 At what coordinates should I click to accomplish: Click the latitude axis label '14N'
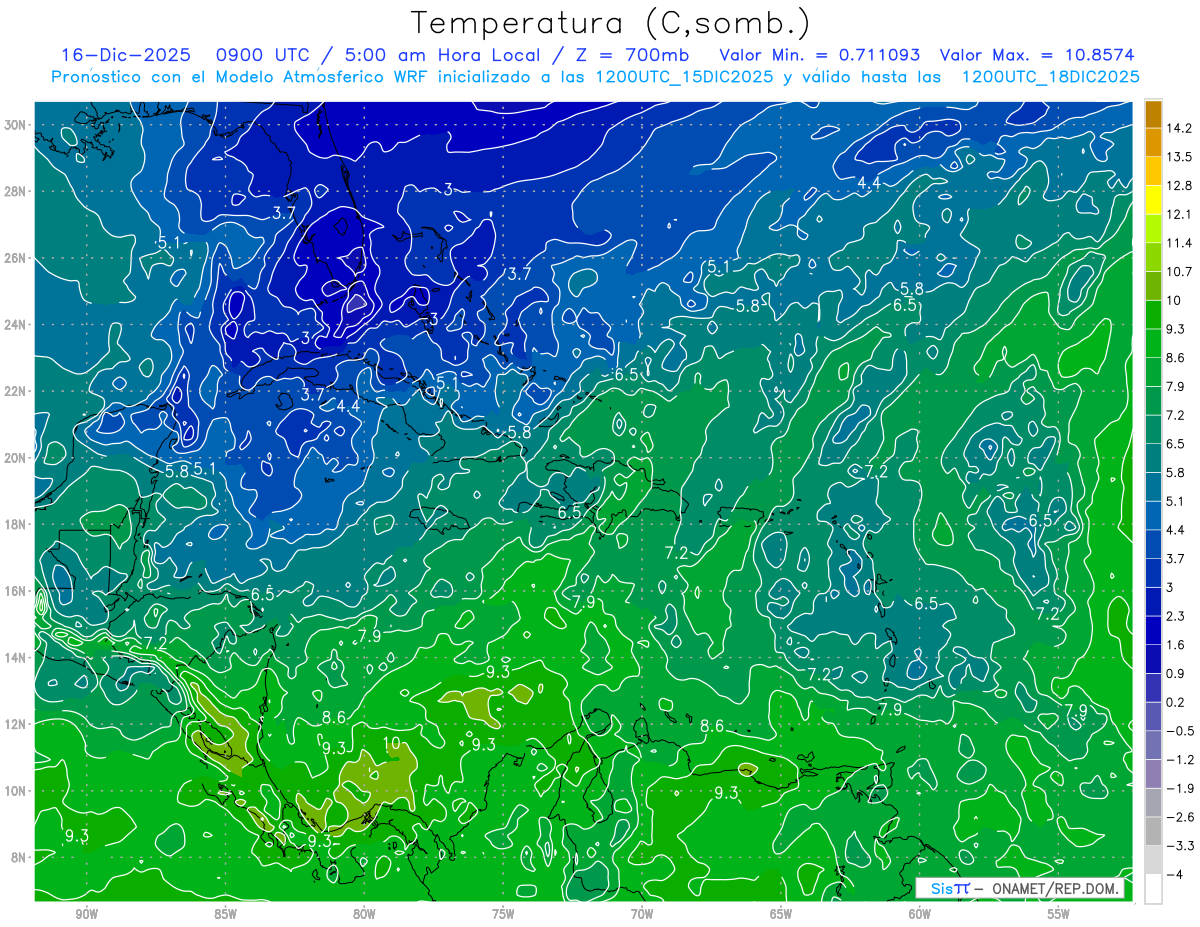tap(14, 657)
